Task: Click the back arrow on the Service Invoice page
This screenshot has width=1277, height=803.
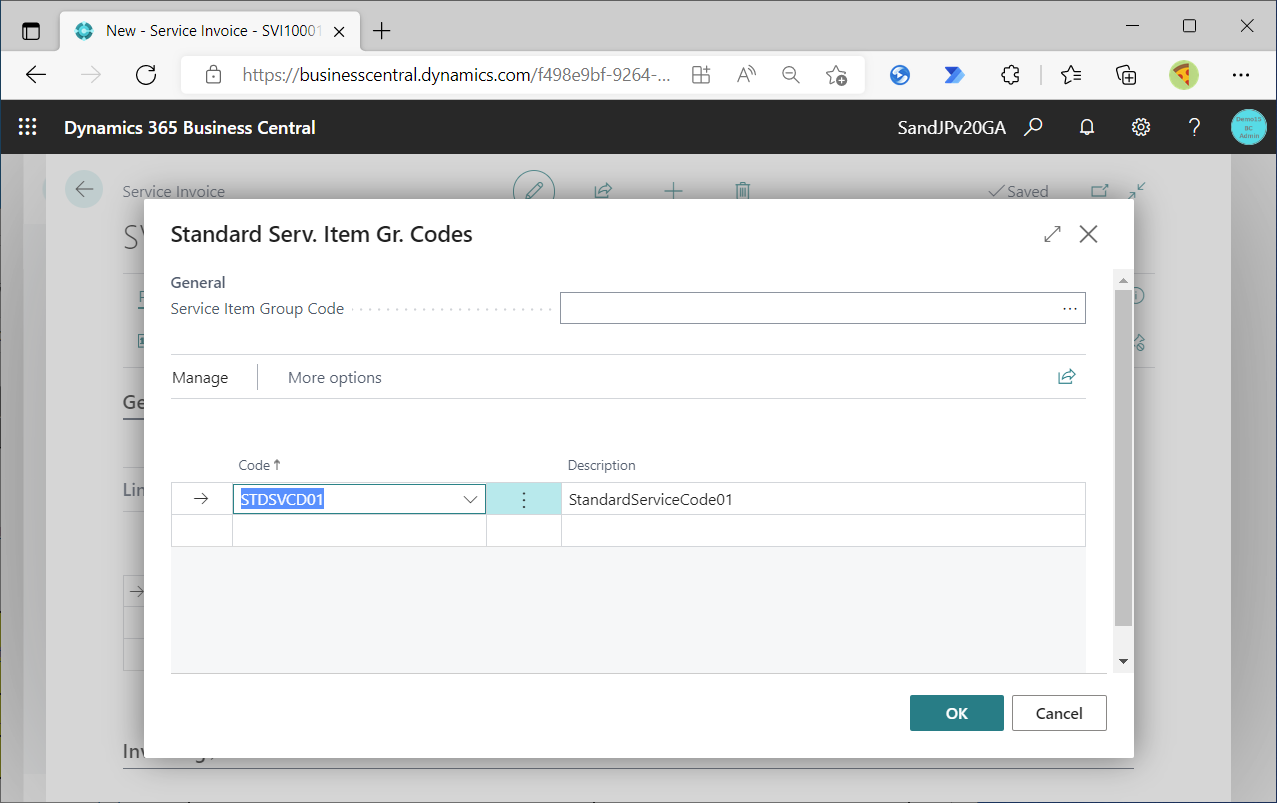Action: pos(84,189)
